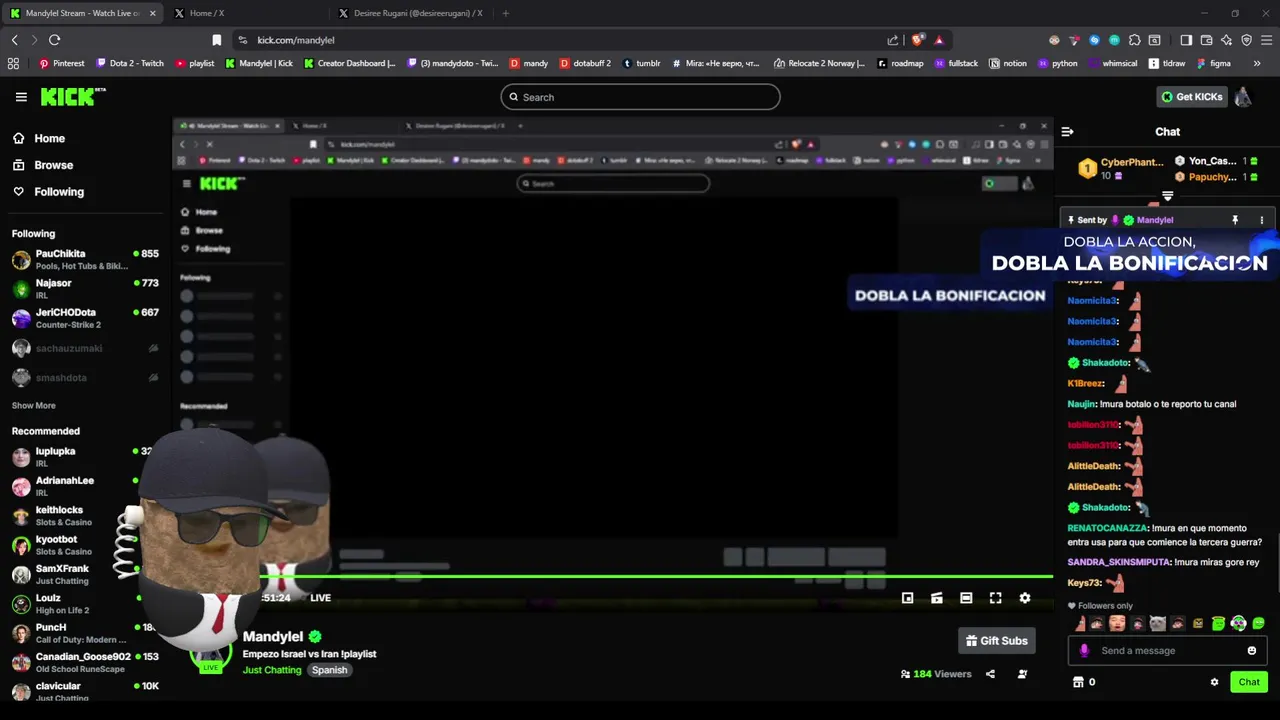Click the Spanish language tag
The image size is (1280, 720).
[329, 670]
